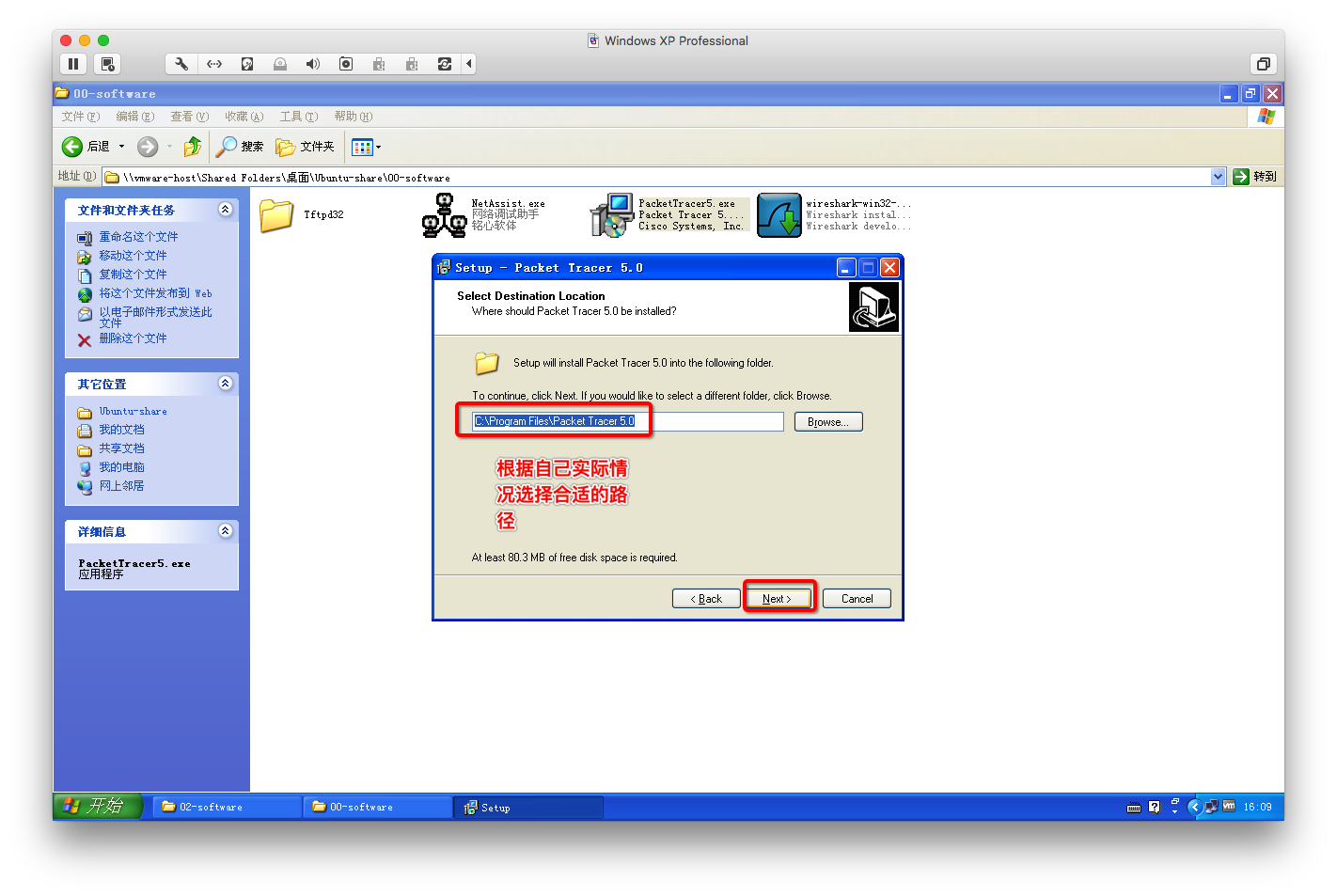Screen dimensions: 1337x896
Task: Open 我的电脑 link
Action: (x=121, y=467)
